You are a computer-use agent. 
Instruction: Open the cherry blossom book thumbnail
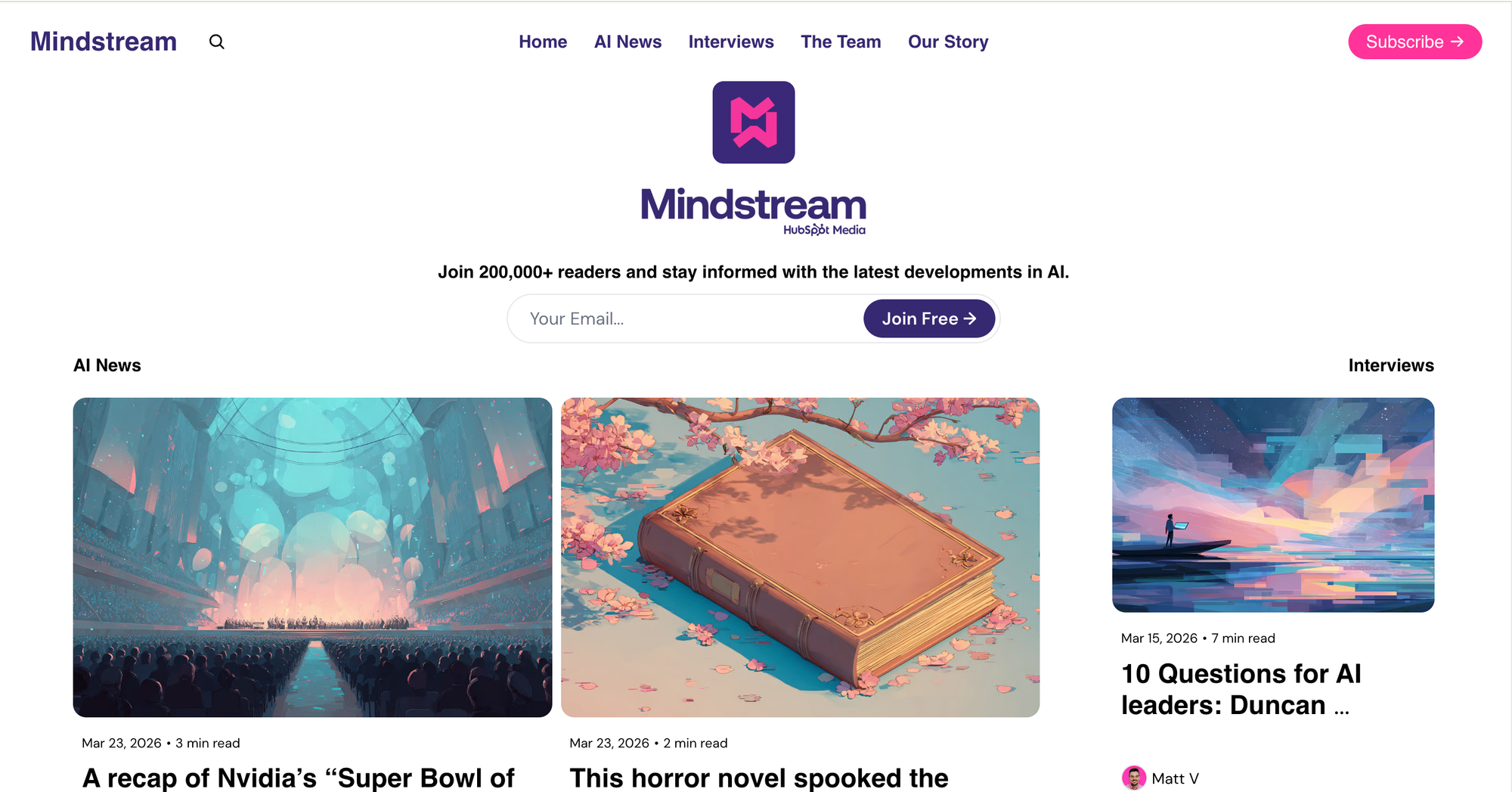coord(800,558)
